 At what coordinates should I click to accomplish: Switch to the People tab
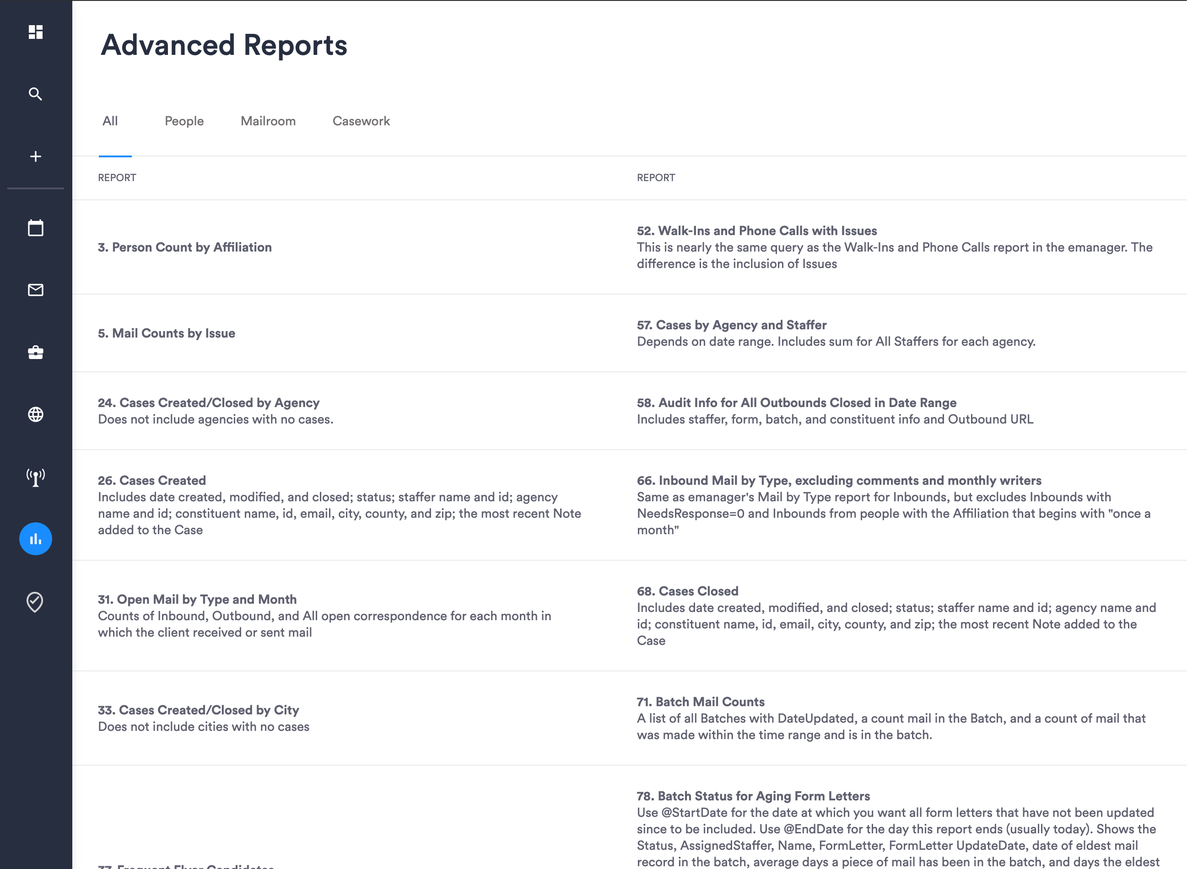click(x=184, y=120)
